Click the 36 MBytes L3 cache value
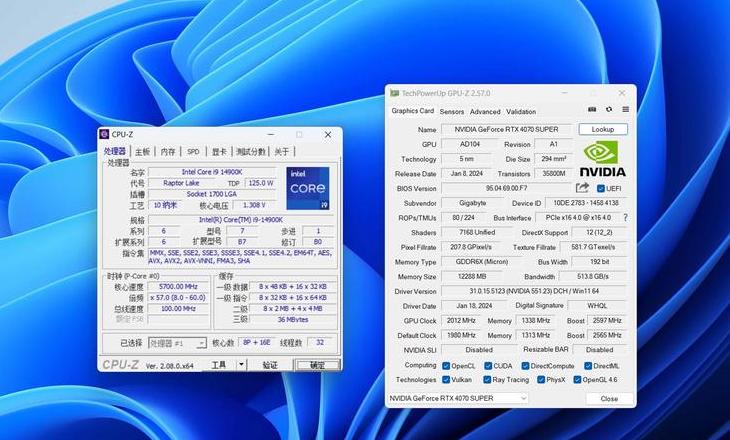The height and width of the screenshot is (440, 730). pyautogui.click(x=293, y=319)
